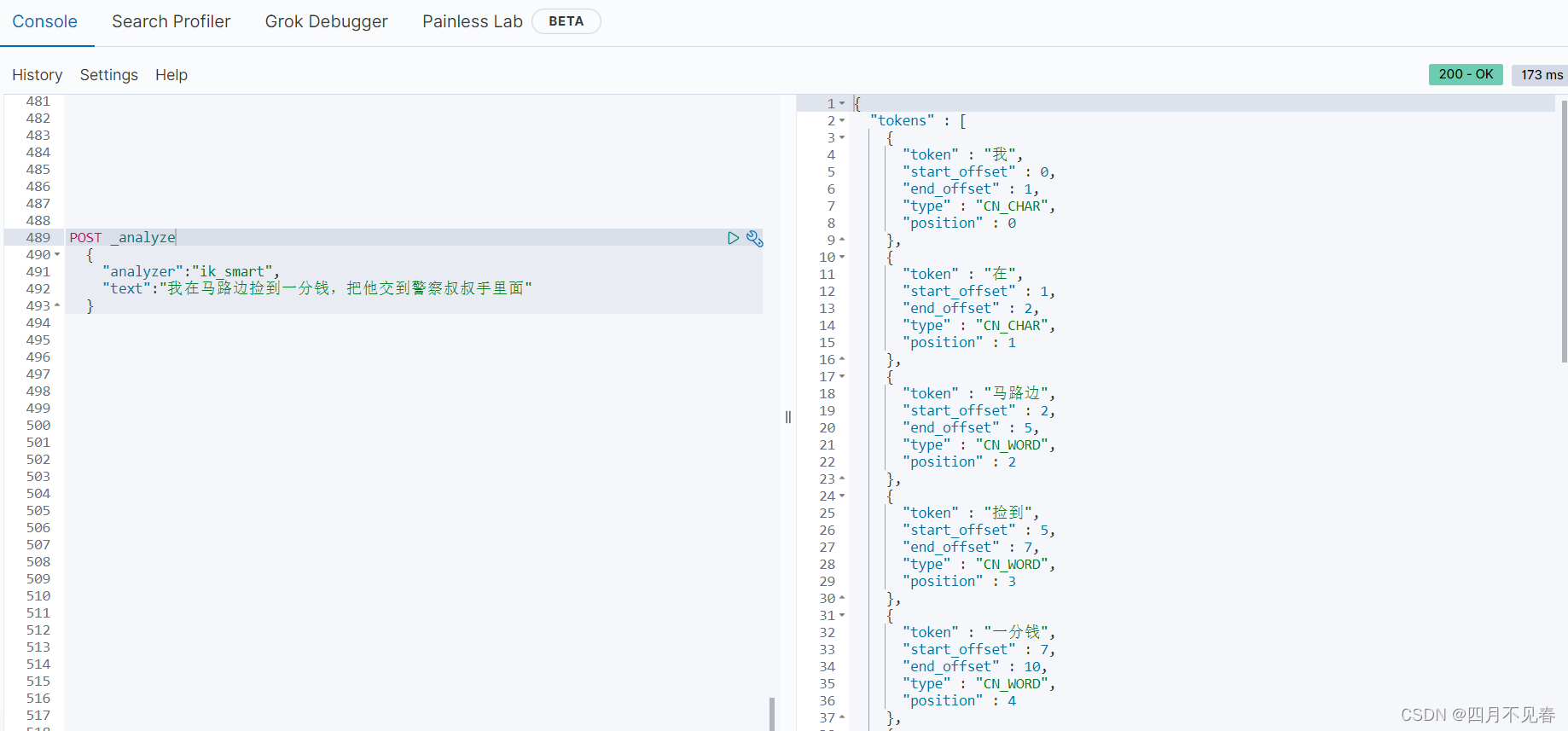
Task: Click the "position" : 3 line
Action: point(959,581)
